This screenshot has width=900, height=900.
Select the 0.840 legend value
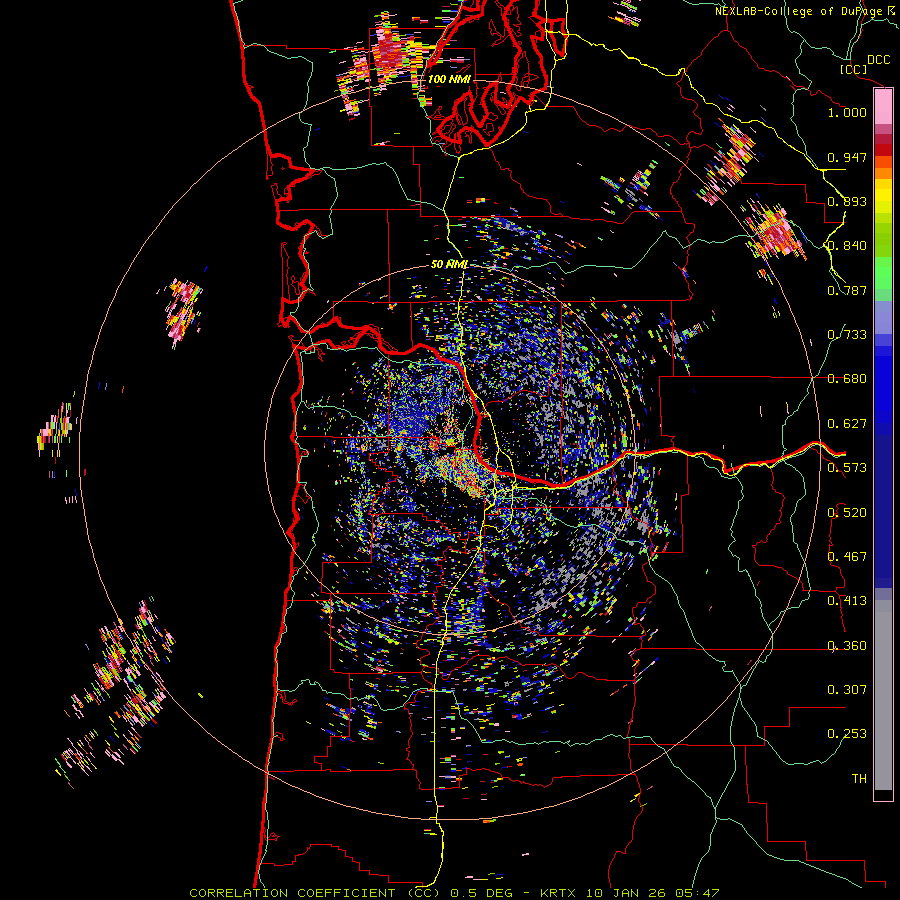[x=847, y=245]
